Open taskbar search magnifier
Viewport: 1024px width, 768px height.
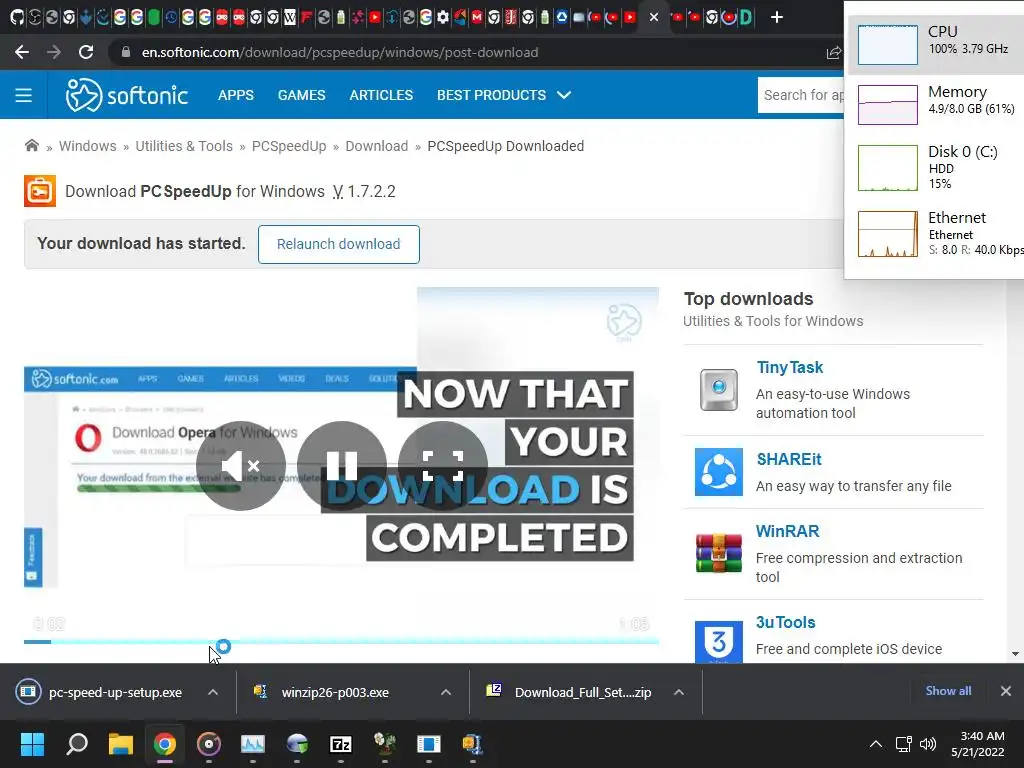pyautogui.click(x=76, y=744)
